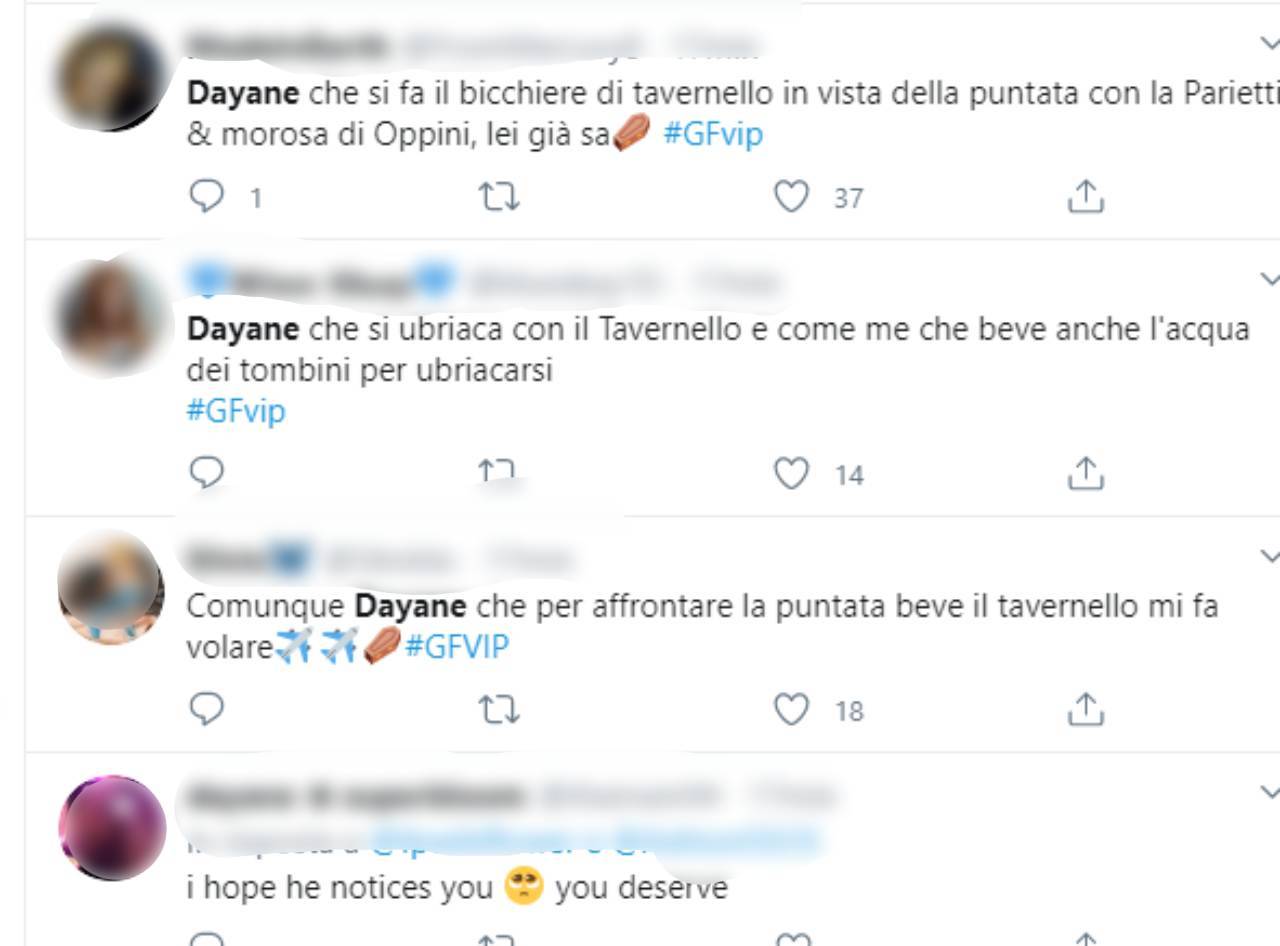Retweet the tweet mentioning Oppini
Image resolution: width=1280 pixels, height=946 pixels.
click(499, 197)
